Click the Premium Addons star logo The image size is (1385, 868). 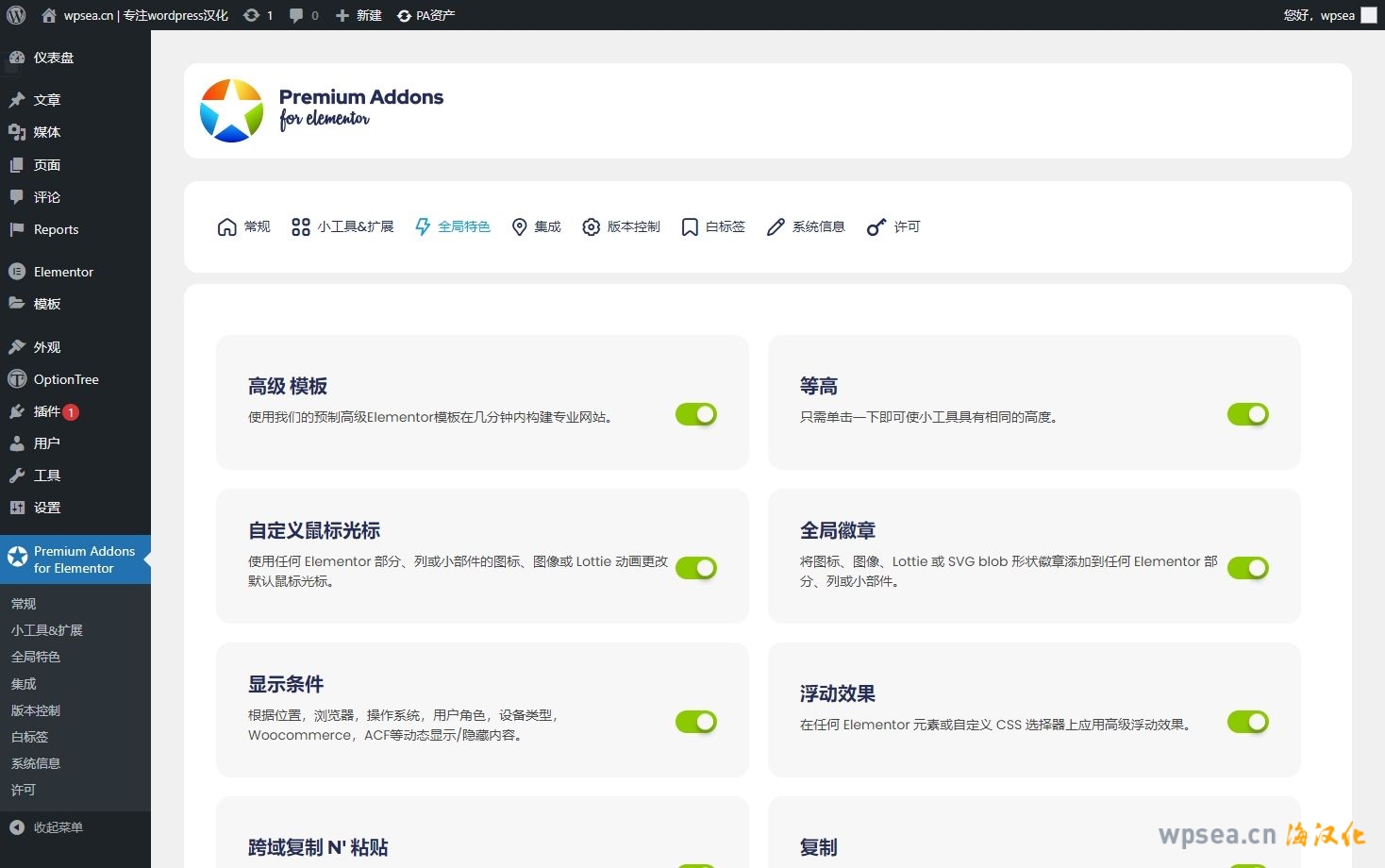click(231, 111)
